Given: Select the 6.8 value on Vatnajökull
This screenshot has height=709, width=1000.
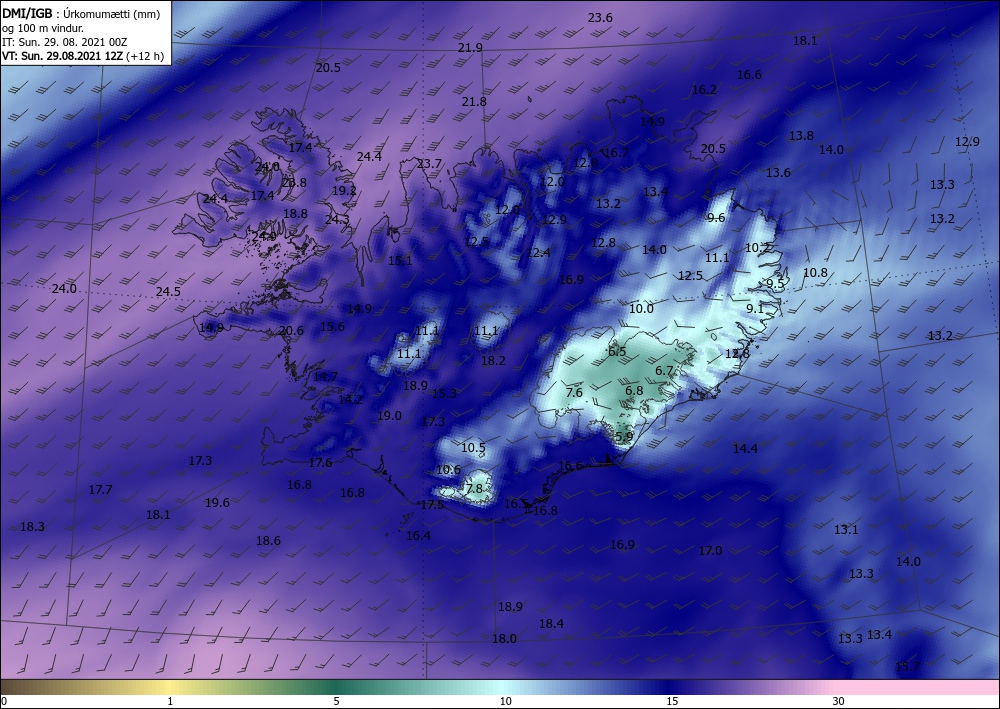Looking at the screenshot, I should (x=634, y=391).
